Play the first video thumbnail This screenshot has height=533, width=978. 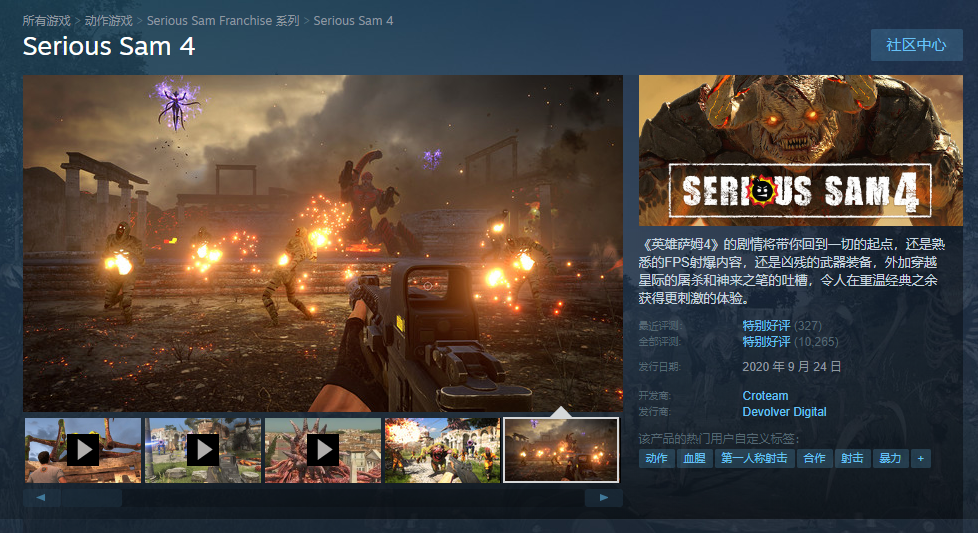pos(83,450)
